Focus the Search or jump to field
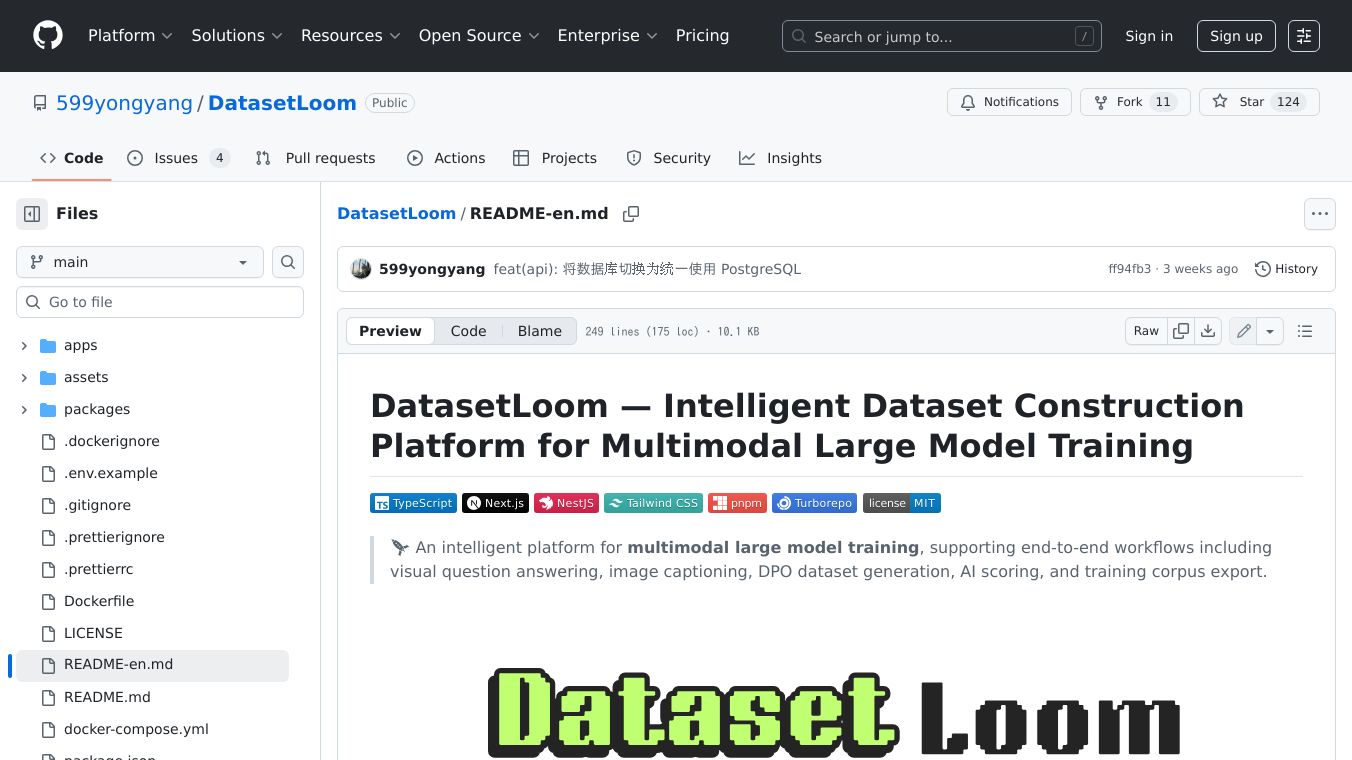The image size is (1352, 760). [942, 36]
